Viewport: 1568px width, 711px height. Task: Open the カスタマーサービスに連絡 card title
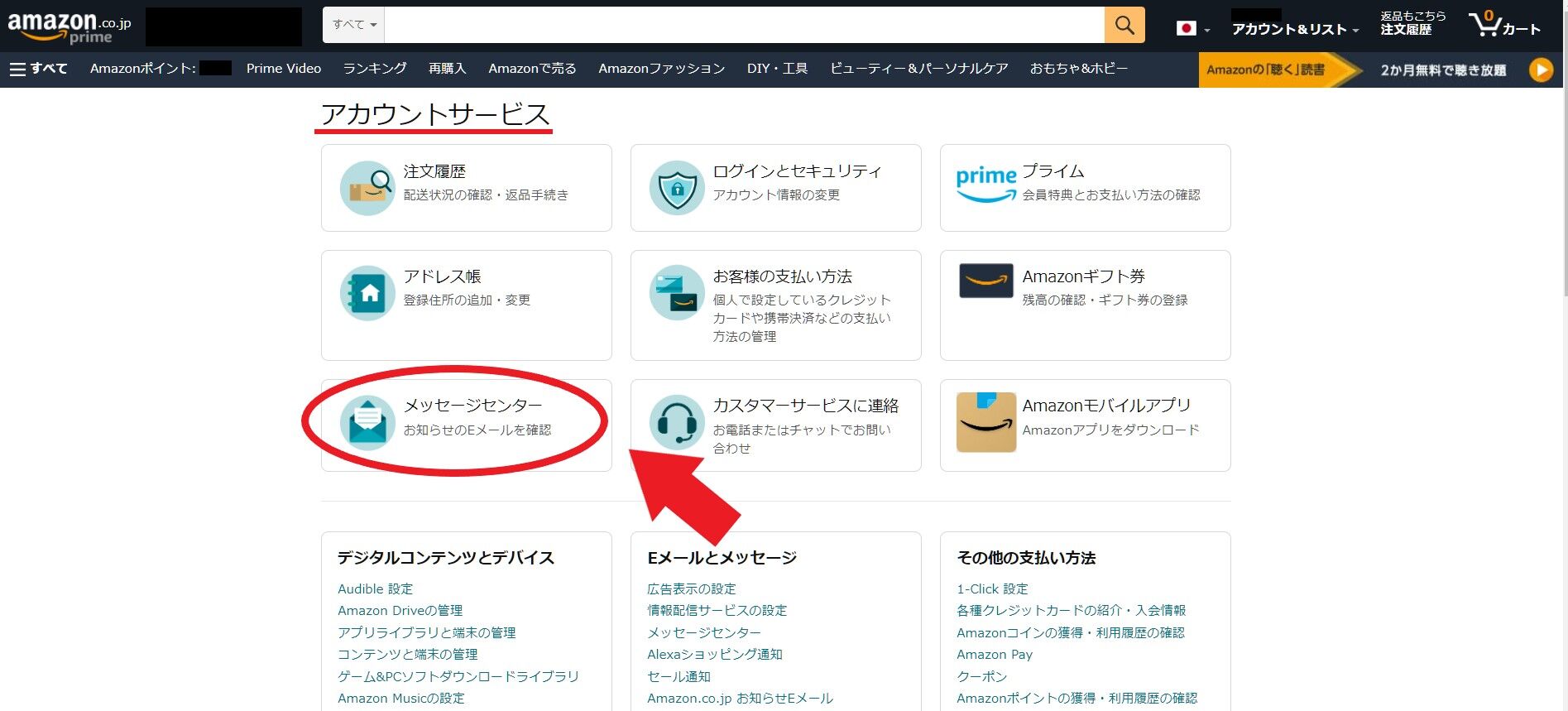point(805,406)
